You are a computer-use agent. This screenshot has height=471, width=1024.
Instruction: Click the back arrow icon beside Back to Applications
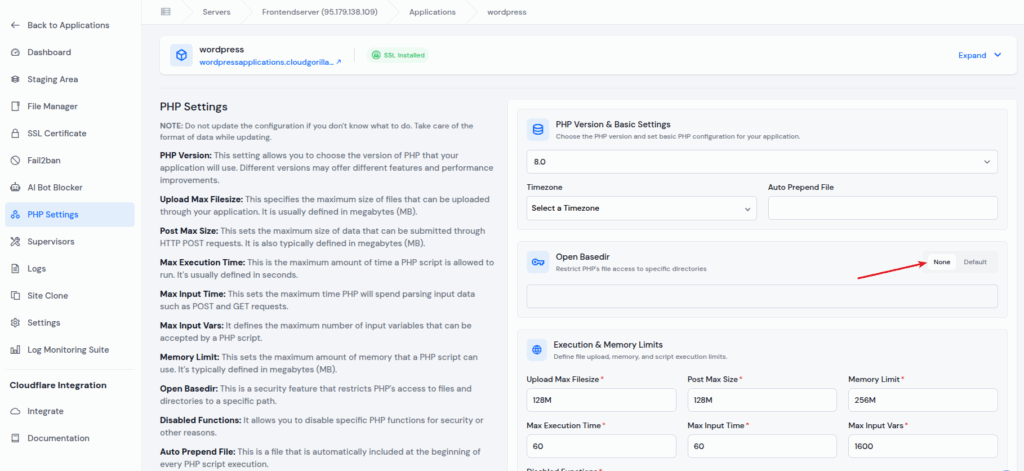pyautogui.click(x=16, y=25)
